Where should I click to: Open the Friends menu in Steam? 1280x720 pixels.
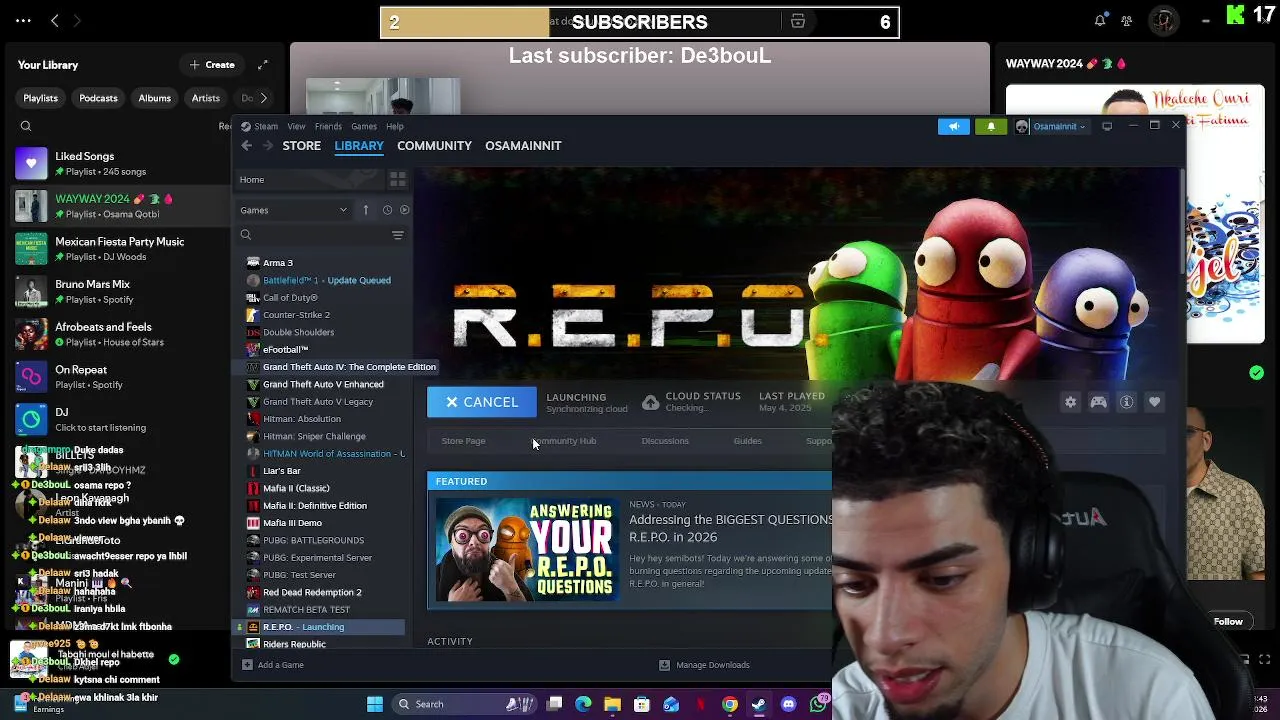[328, 126]
